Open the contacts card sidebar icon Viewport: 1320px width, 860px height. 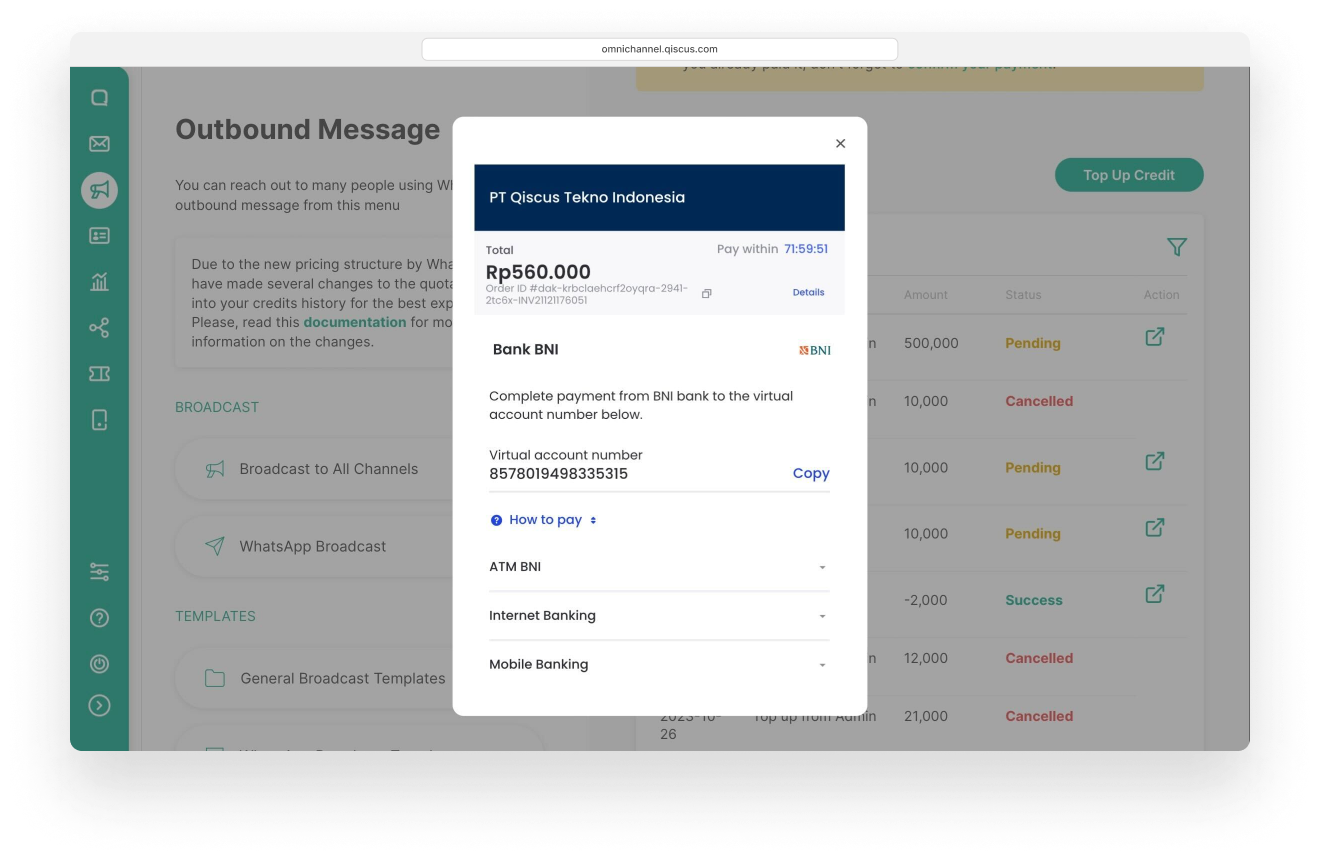coord(99,236)
